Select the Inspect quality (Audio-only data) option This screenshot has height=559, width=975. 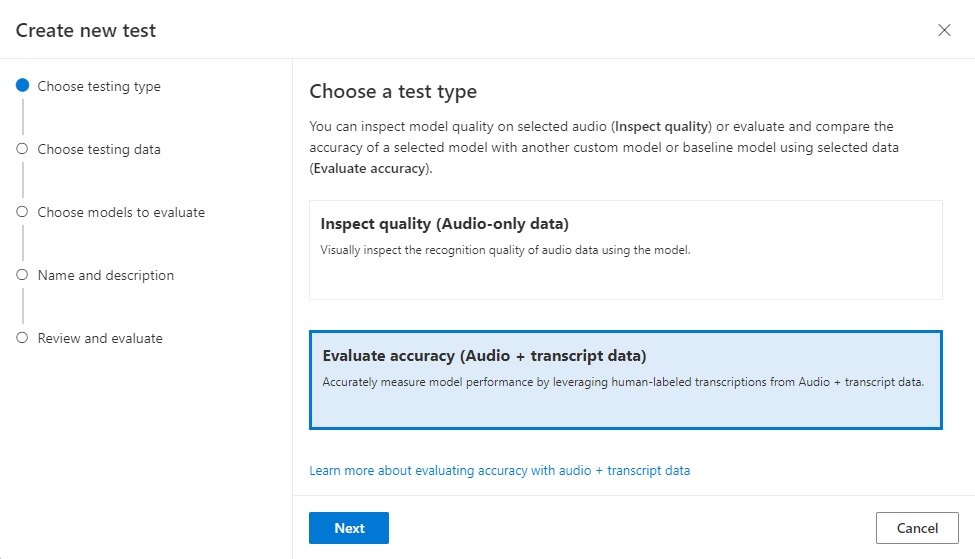(x=625, y=250)
